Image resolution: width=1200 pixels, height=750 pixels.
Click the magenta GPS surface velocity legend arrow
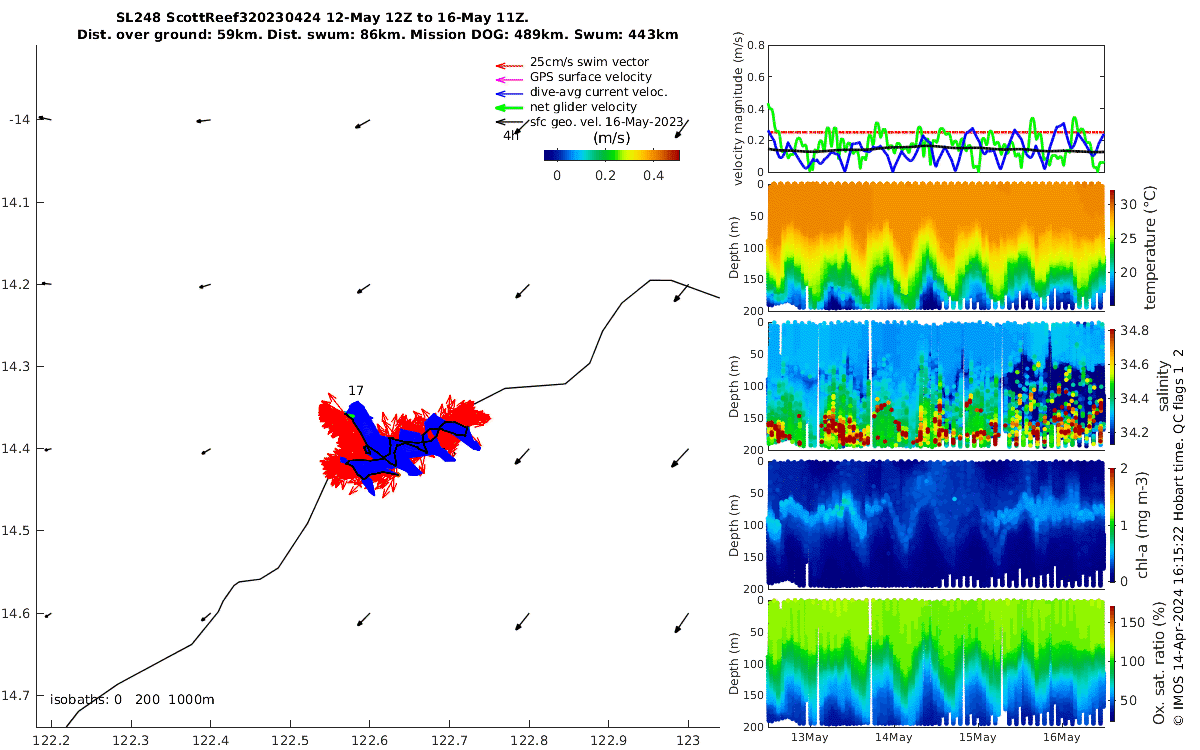coord(509,80)
